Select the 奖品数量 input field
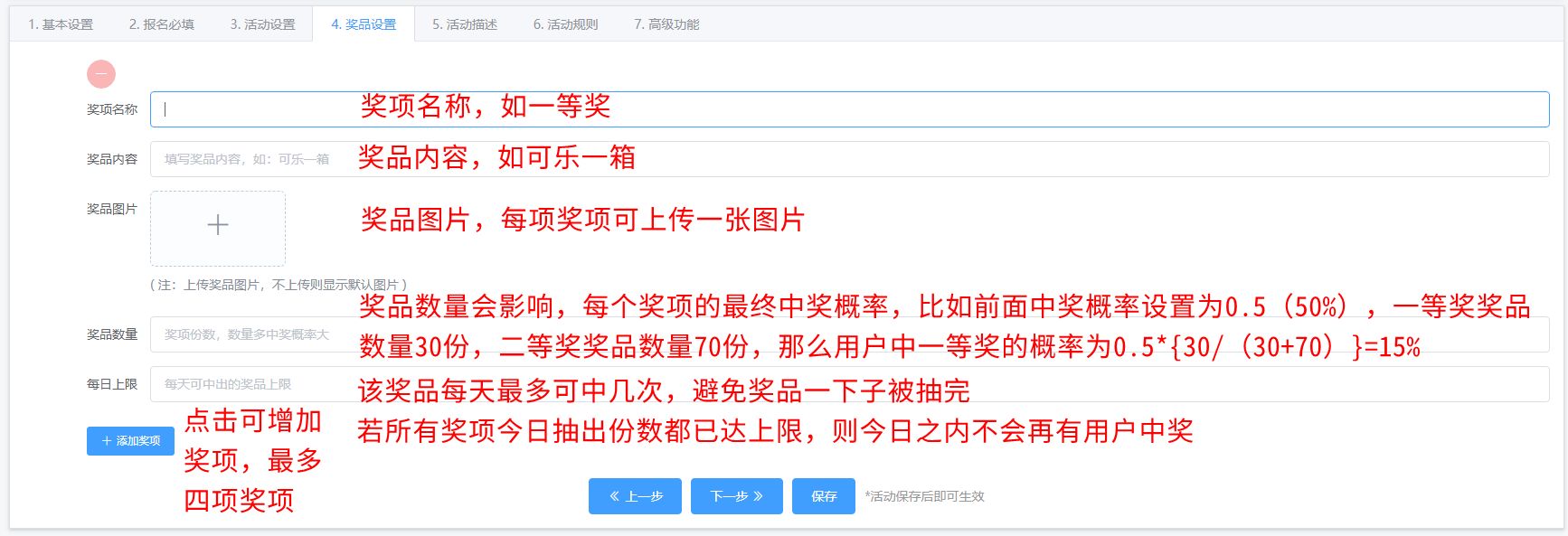Viewport: 1568px width, 536px height. tap(253, 334)
